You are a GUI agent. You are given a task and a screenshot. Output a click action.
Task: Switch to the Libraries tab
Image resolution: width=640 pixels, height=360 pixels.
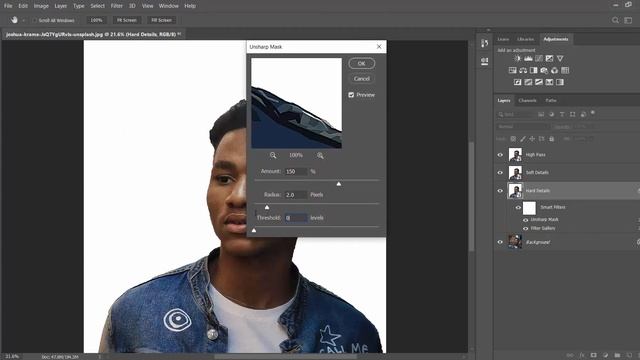(x=525, y=39)
